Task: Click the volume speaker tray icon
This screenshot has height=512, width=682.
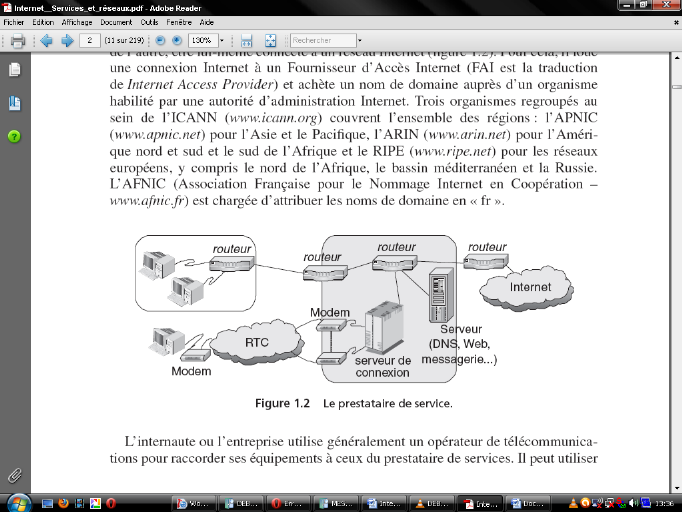Action: point(634,503)
